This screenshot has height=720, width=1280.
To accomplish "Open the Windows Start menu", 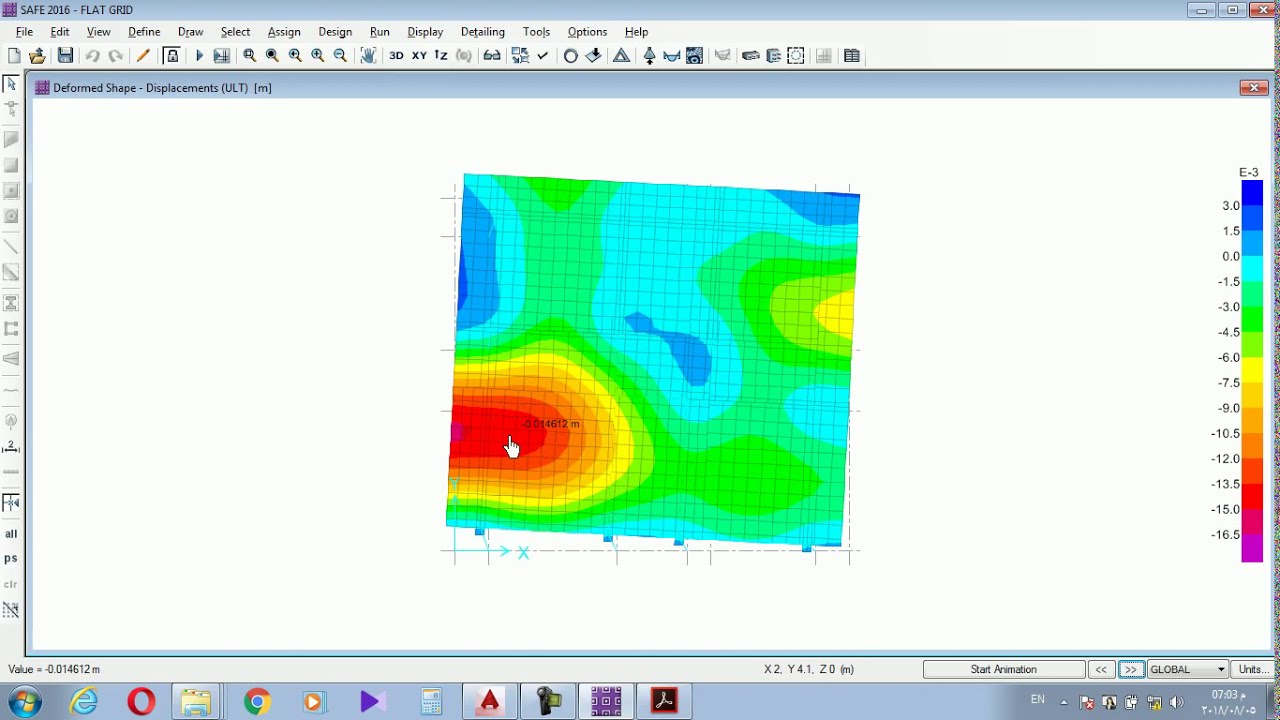I will pos(24,702).
